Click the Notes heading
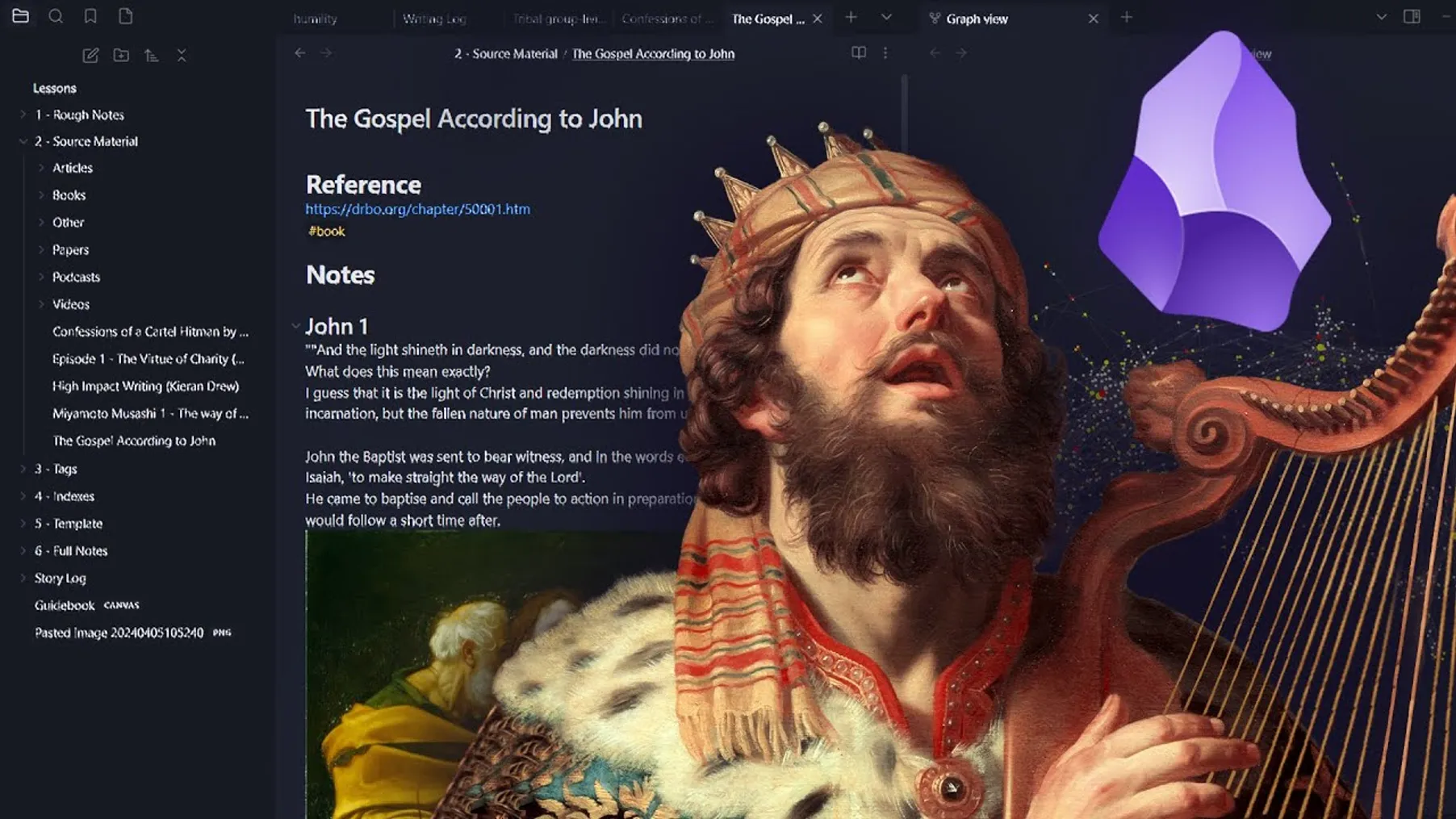Image resolution: width=1456 pixels, height=819 pixels. 340,275
